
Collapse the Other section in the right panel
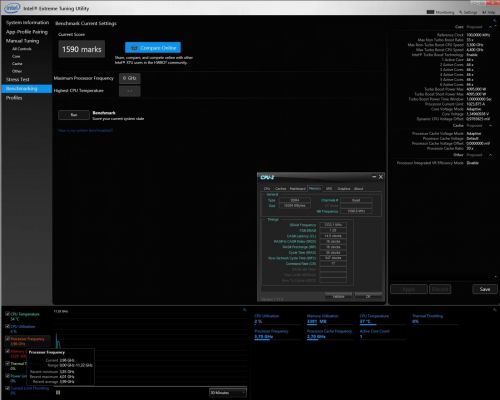point(490,155)
